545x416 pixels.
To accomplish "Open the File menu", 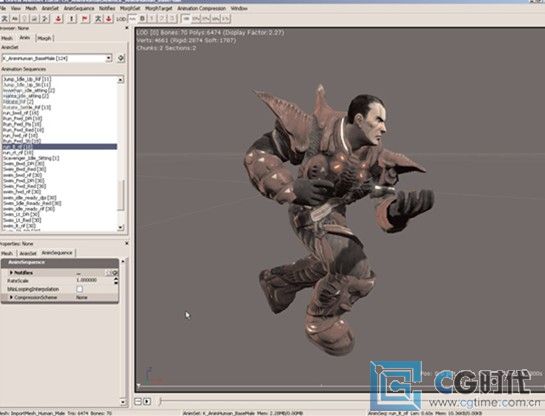I will coord(3,8).
